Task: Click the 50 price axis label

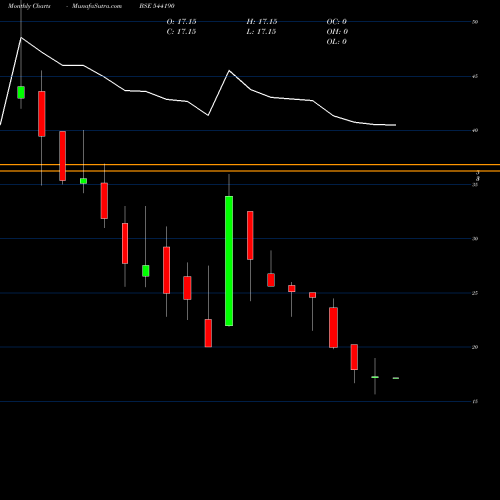Action: point(475,22)
